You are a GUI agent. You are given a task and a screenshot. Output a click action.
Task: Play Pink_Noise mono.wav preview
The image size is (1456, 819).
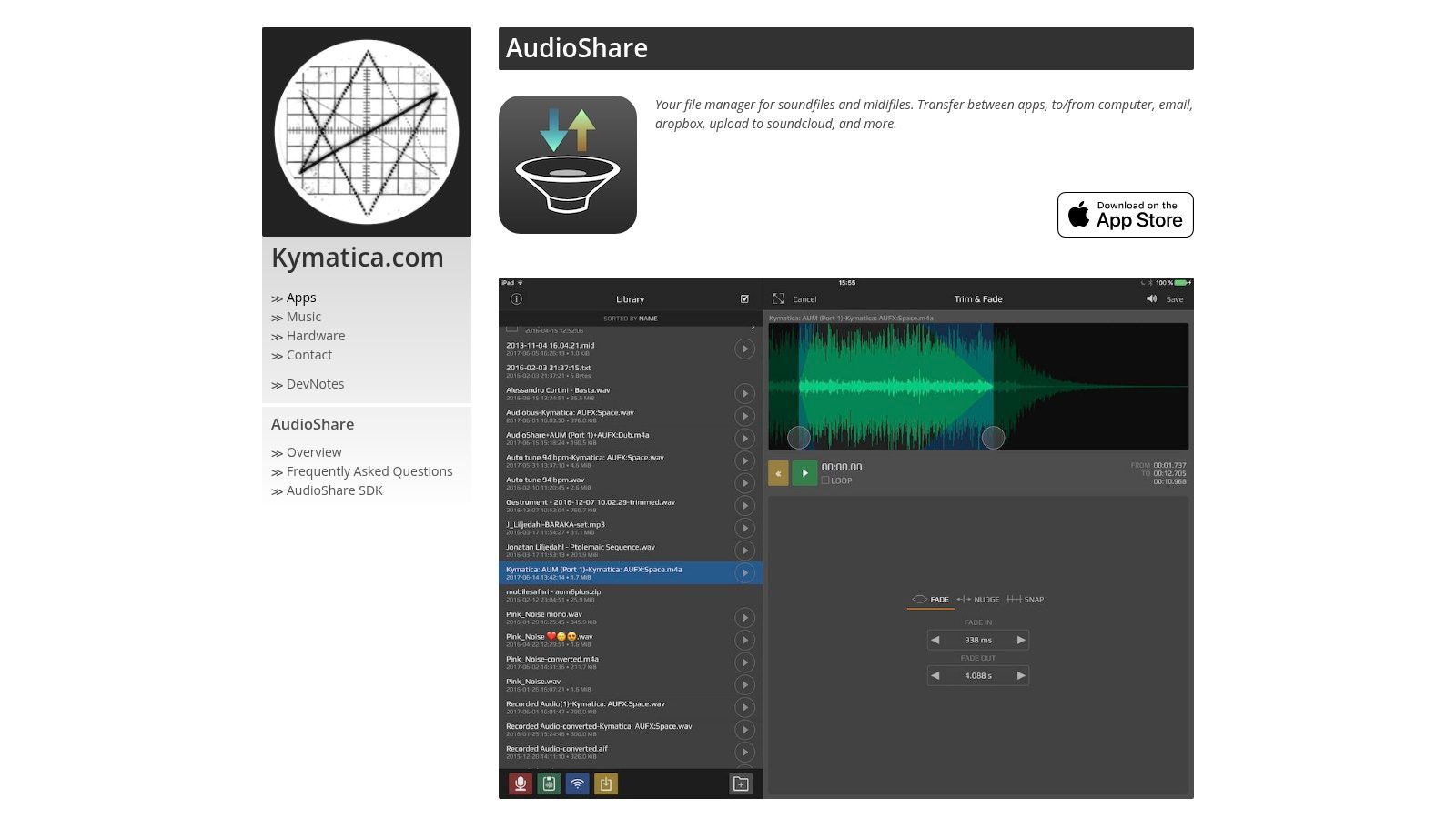point(744,617)
